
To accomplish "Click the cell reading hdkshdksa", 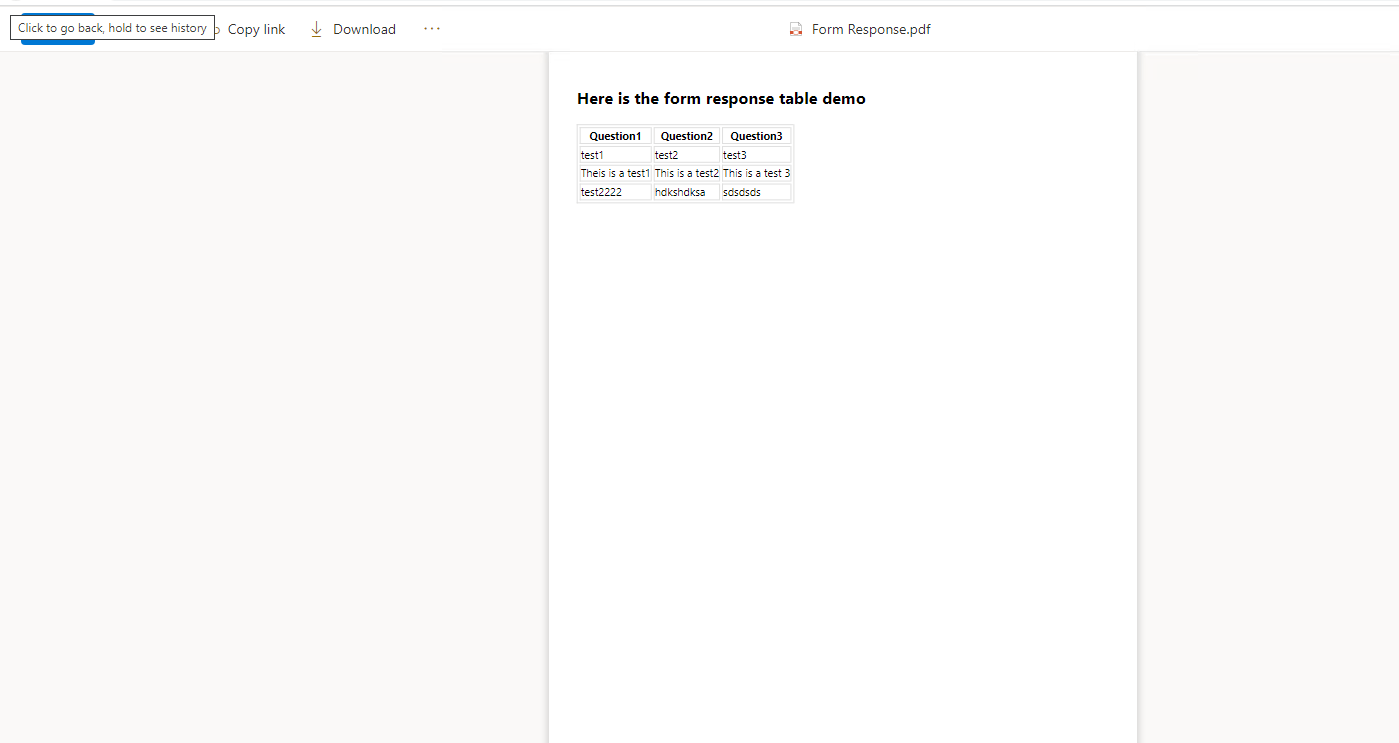I will 681,191.
